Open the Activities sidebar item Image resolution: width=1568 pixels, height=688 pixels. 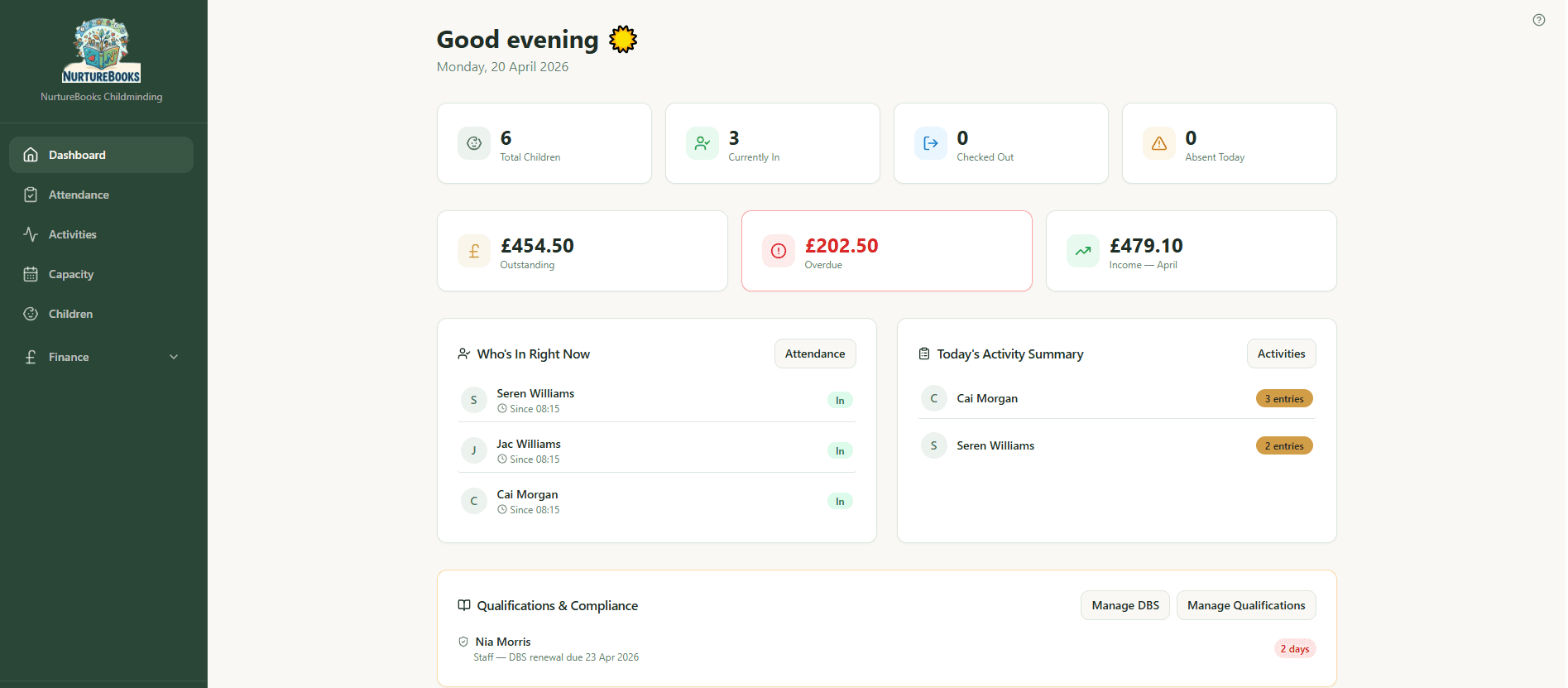click(101, 234)
